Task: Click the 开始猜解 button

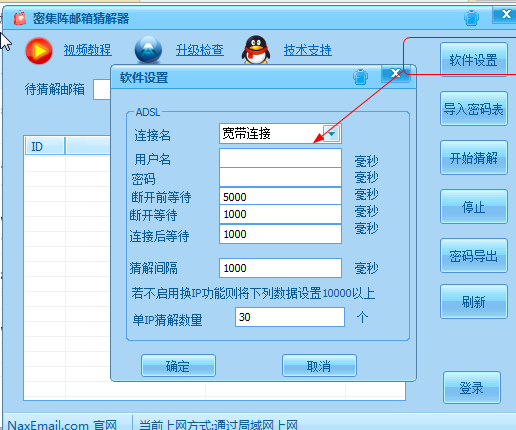Action: 474,158
